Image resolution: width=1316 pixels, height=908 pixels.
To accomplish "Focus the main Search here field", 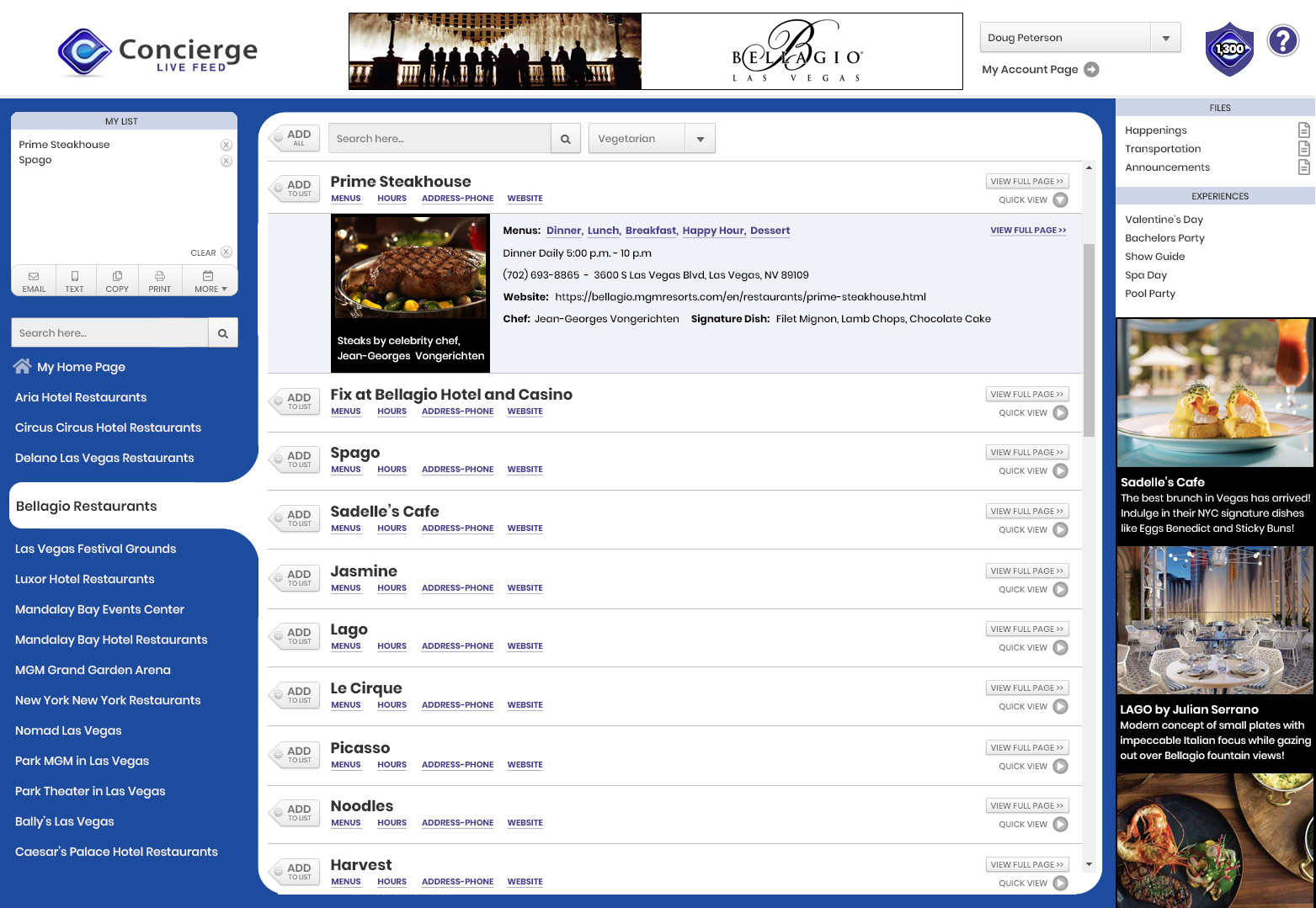I will 440,139.
